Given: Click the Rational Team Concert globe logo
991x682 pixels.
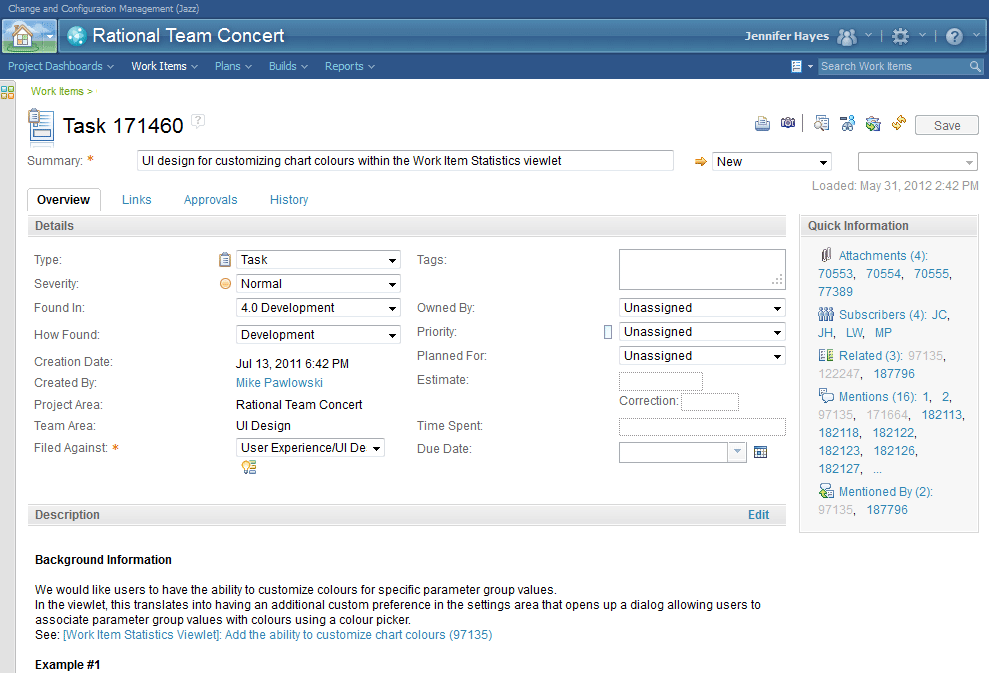Looking at the screenshot, I should pos(76,36).
